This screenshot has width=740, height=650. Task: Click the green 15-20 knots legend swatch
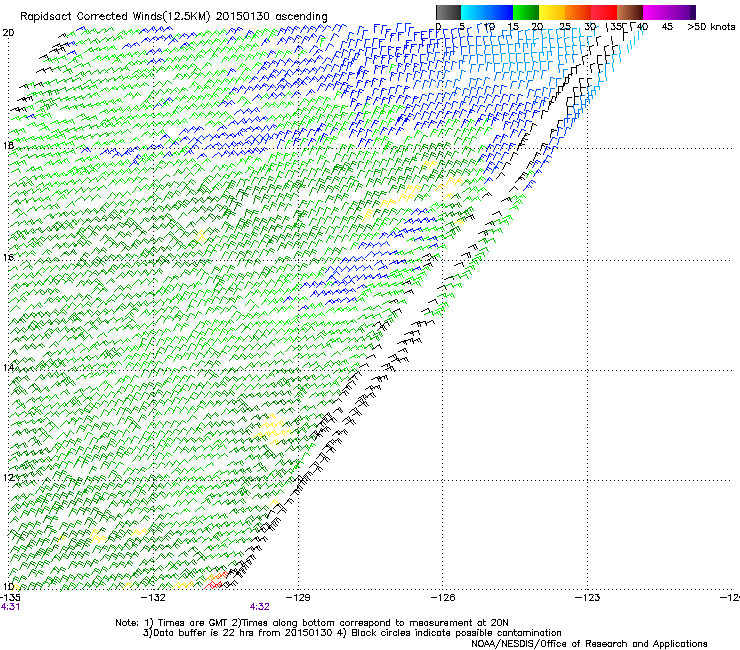click(526, 12)
